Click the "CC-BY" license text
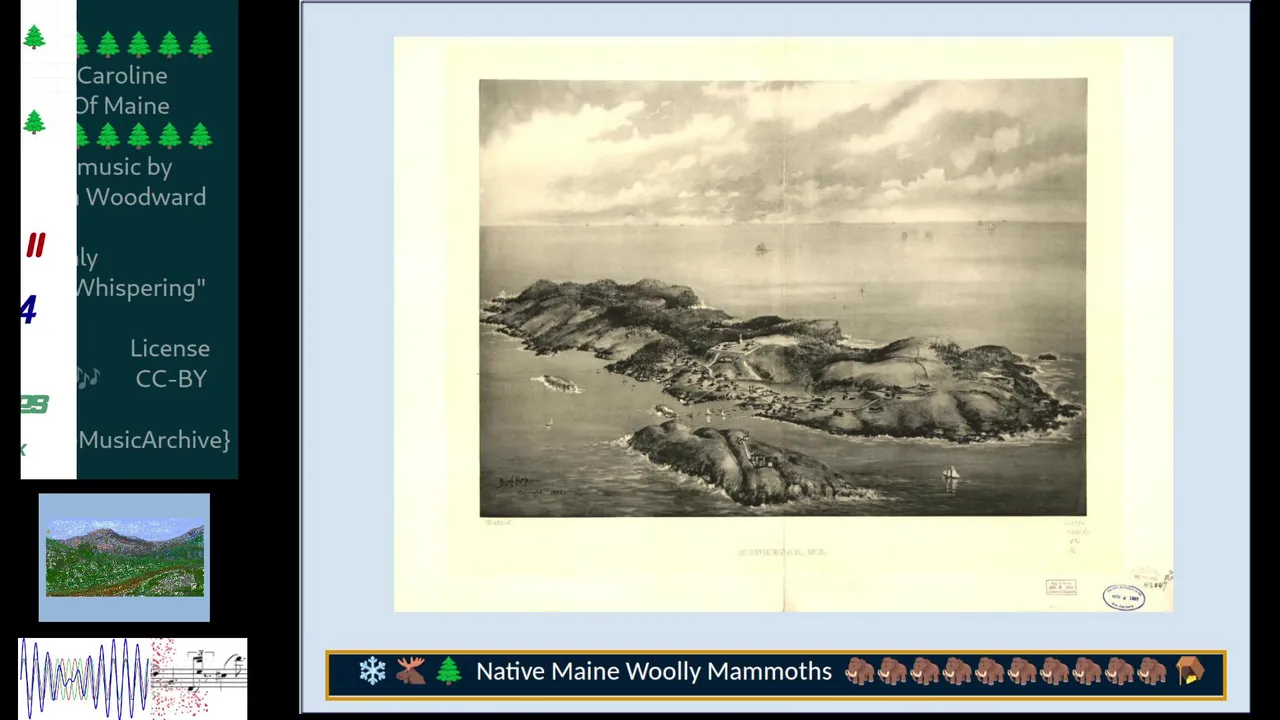This screenshot has height=720, width=1280. coord(171,379)
